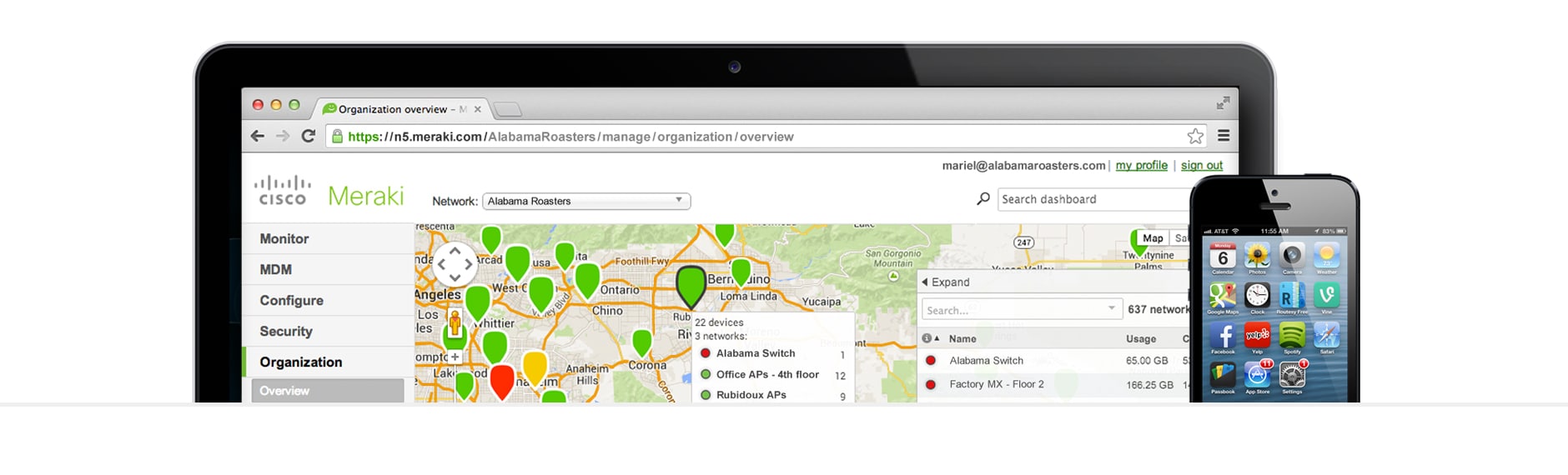
Task: Open the Chrome hamburger menu
Action: pyautogui.click(x=1224, y=135)
